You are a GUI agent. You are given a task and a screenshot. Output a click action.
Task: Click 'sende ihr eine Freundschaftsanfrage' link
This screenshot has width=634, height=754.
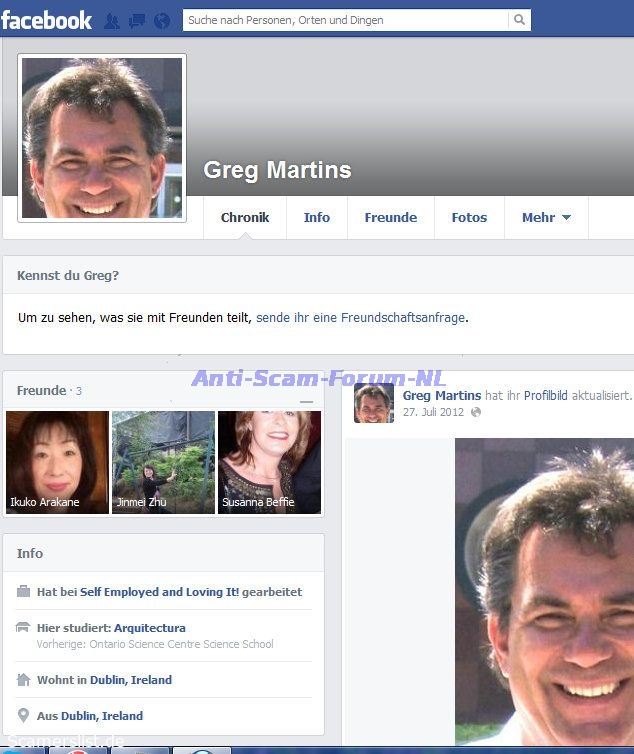[361, 318]
